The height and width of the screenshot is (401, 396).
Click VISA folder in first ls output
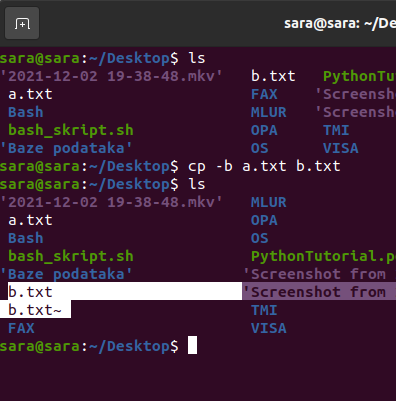tap(341, 148)
